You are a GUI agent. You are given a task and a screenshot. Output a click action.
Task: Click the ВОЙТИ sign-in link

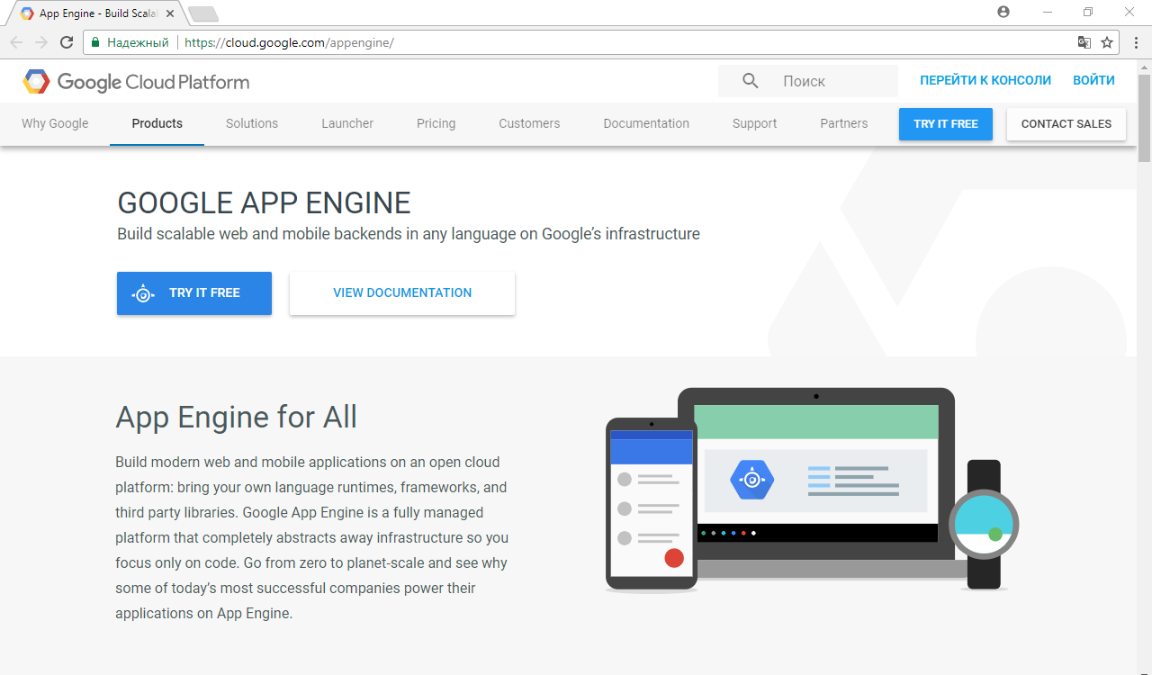click(1093, 80)
